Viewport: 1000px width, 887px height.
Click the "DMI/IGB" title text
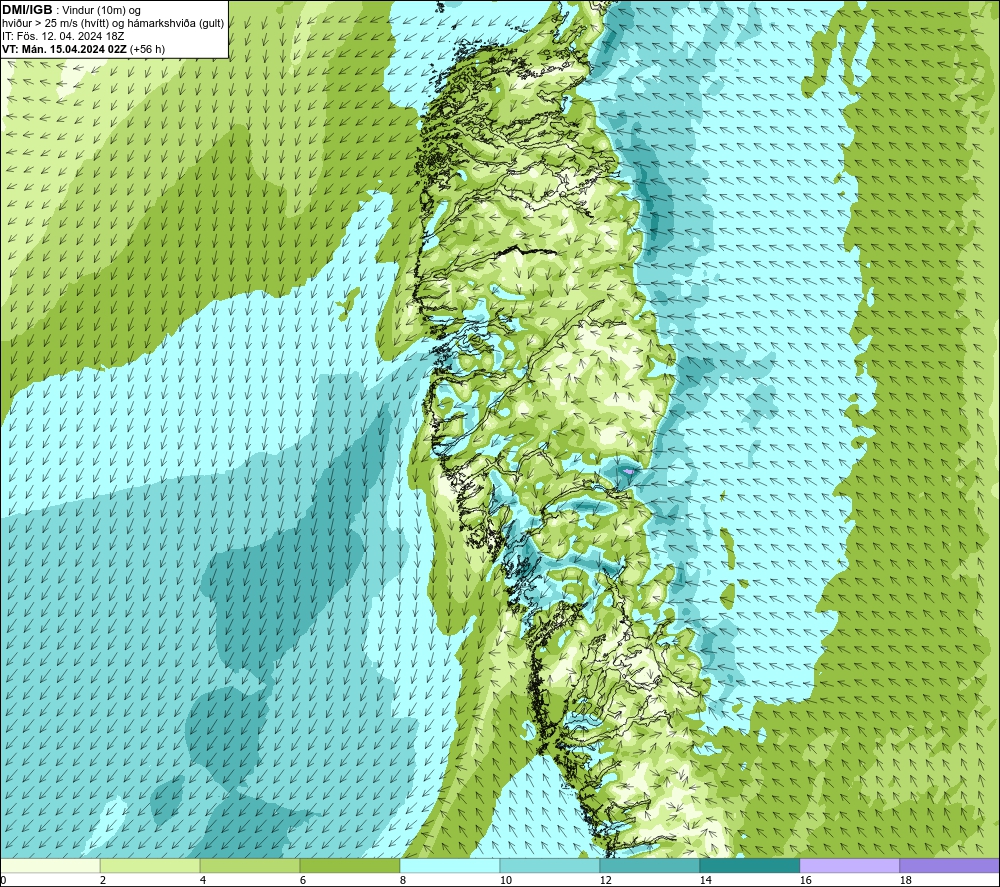pos(27,10)
